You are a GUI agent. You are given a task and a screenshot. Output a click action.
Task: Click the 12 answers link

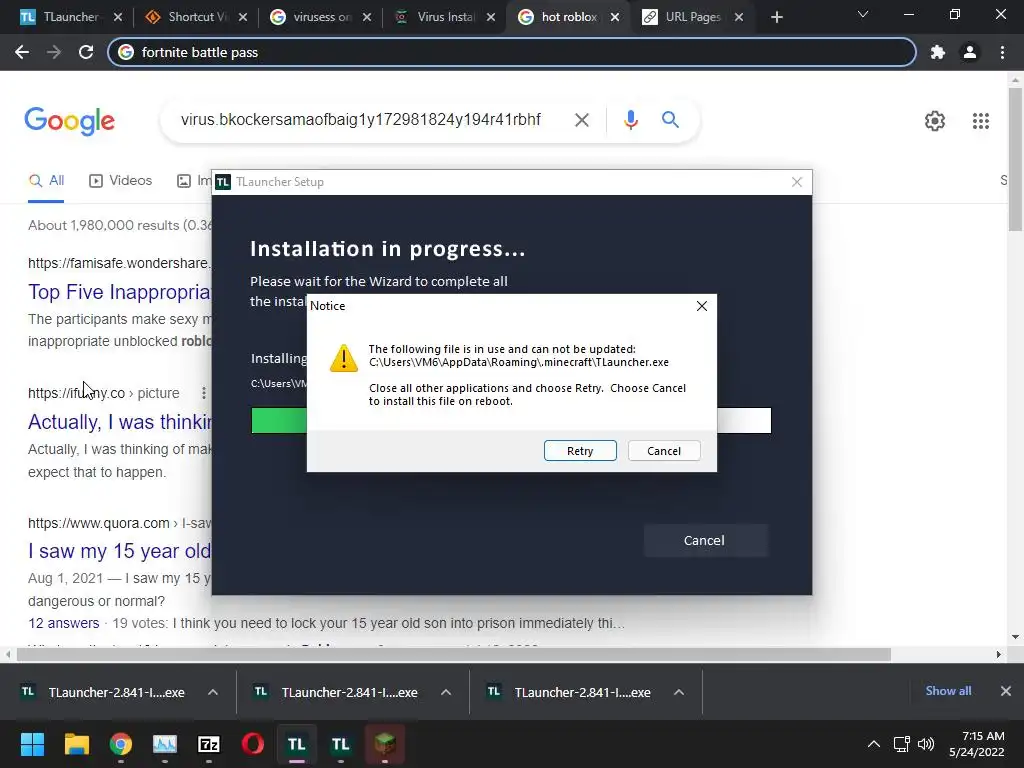click(x=63, y=623)
